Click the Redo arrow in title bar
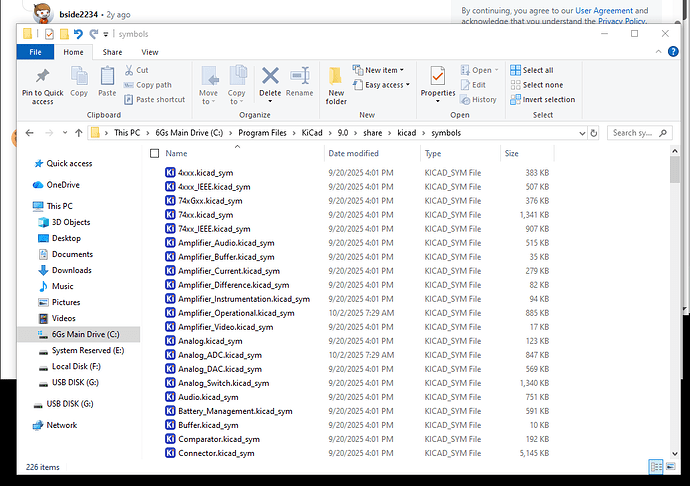 94,34
